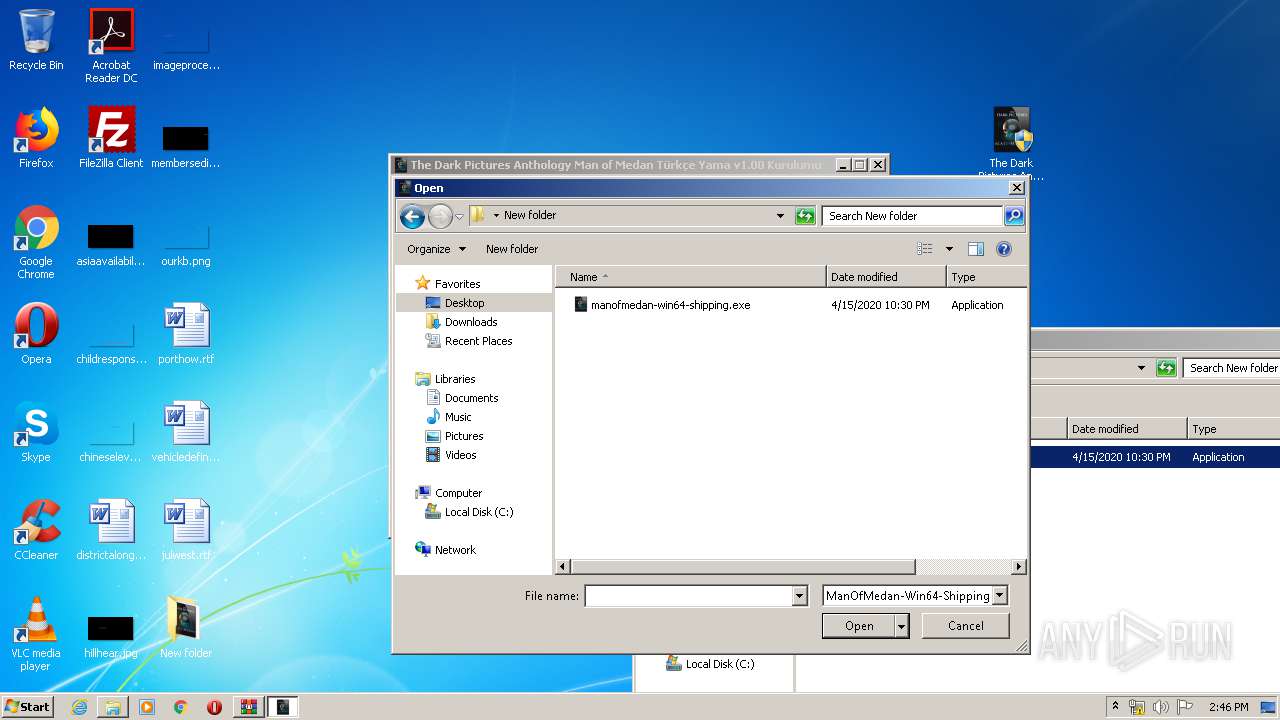This screenshot has width=1280, height=720.
Task: Close the Open dialog
Action: [x=1017, y=188]
